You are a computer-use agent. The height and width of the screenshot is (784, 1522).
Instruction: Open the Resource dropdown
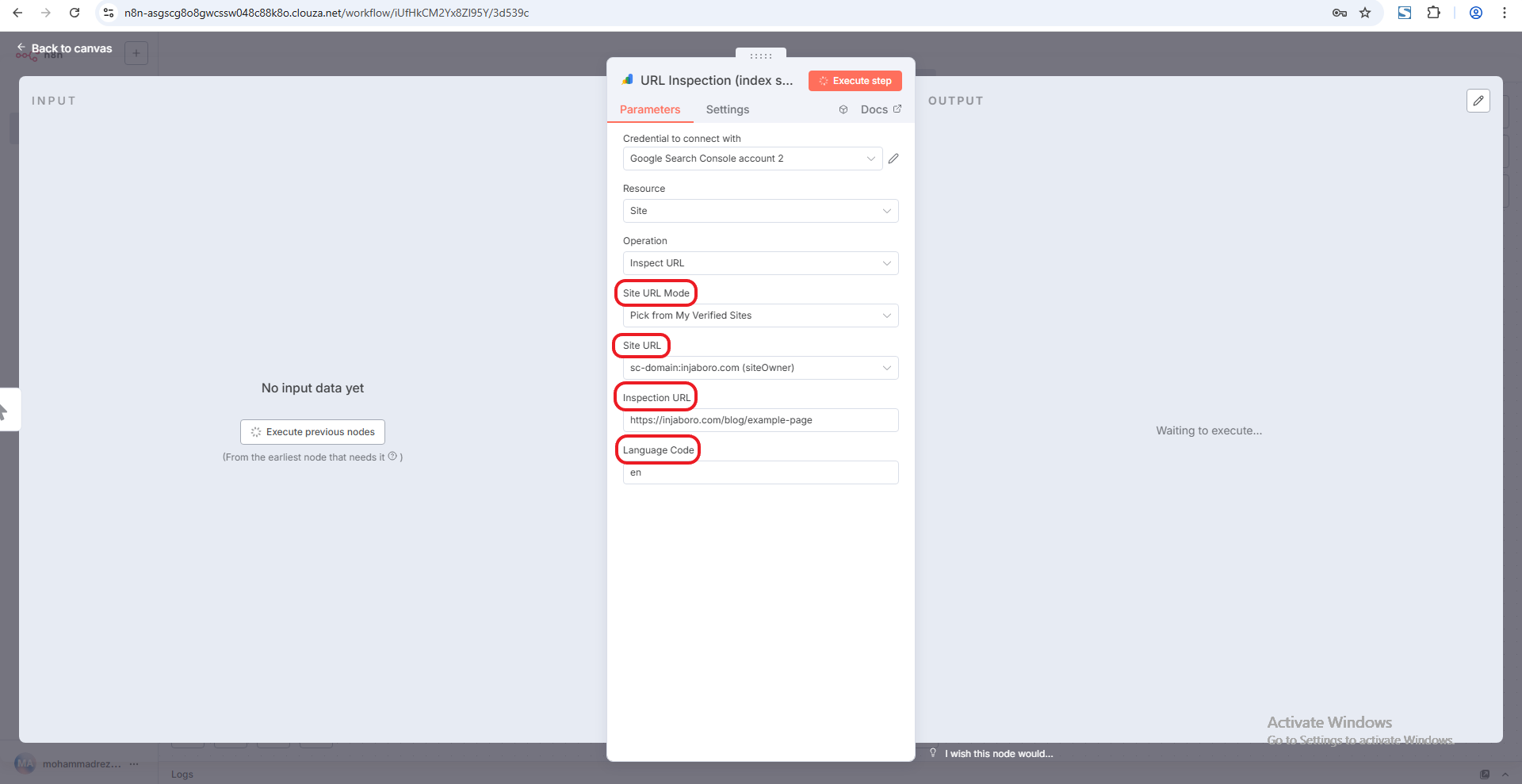point(759,211)
